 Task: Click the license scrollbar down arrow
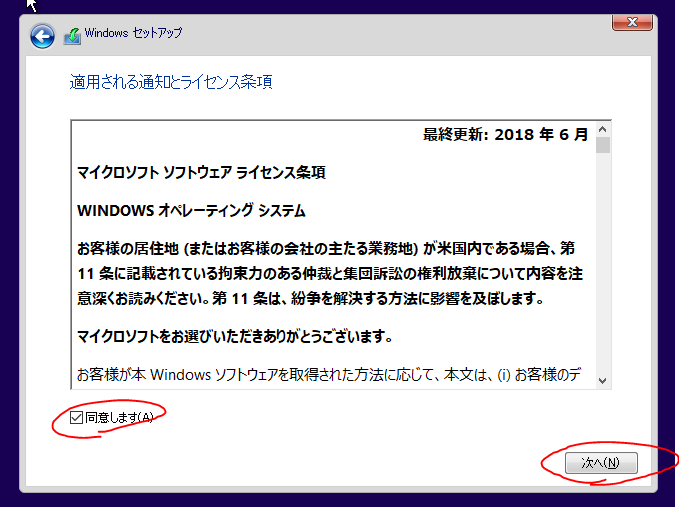[602, 381]
